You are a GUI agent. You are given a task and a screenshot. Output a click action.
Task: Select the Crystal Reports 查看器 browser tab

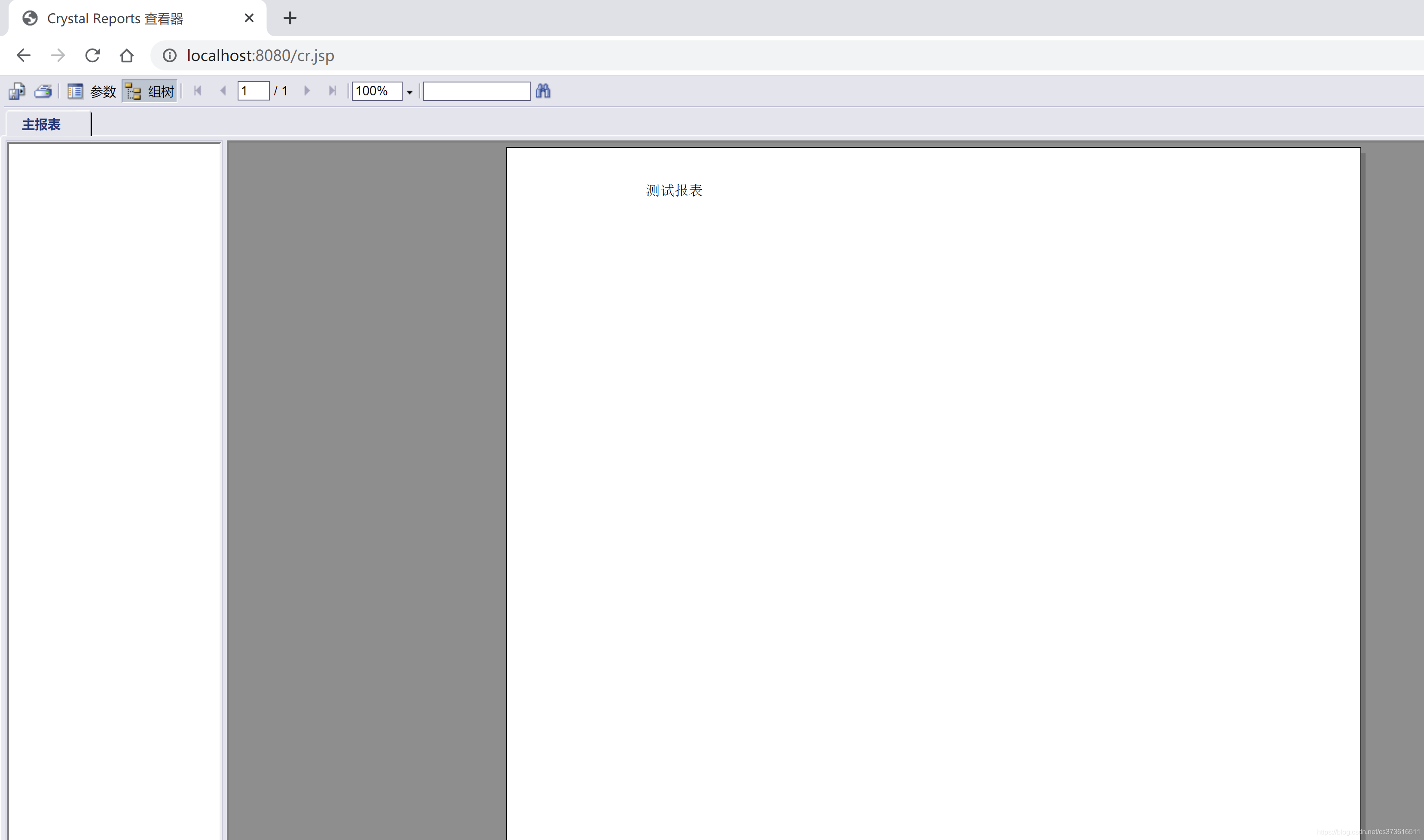(137, 18)
